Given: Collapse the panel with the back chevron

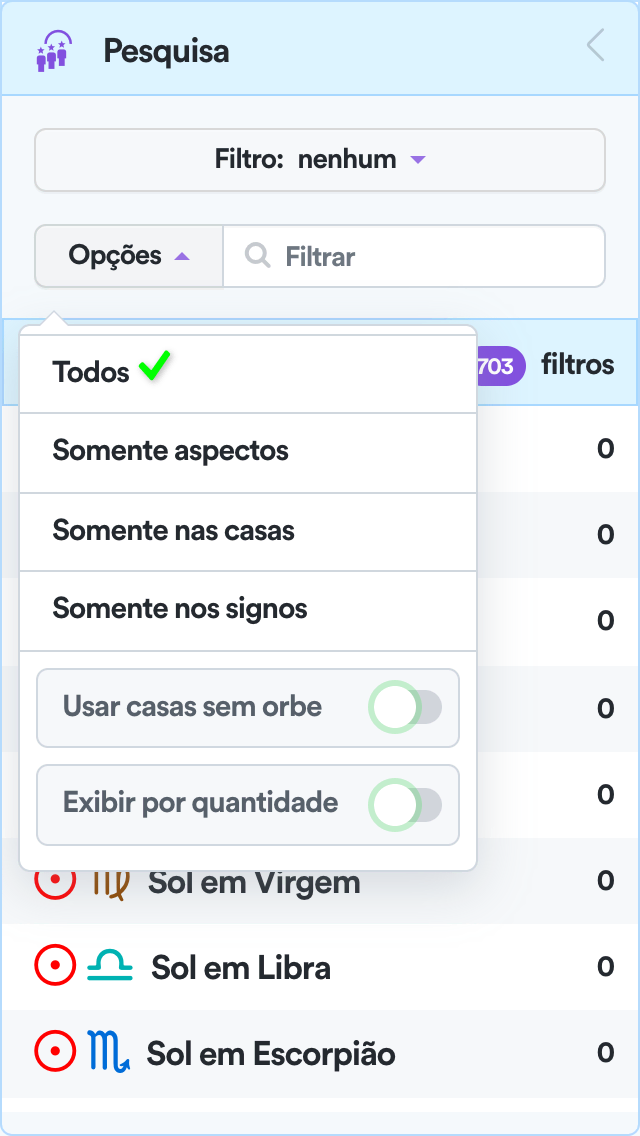Looking at the screenshot, I should click(596, 46).
